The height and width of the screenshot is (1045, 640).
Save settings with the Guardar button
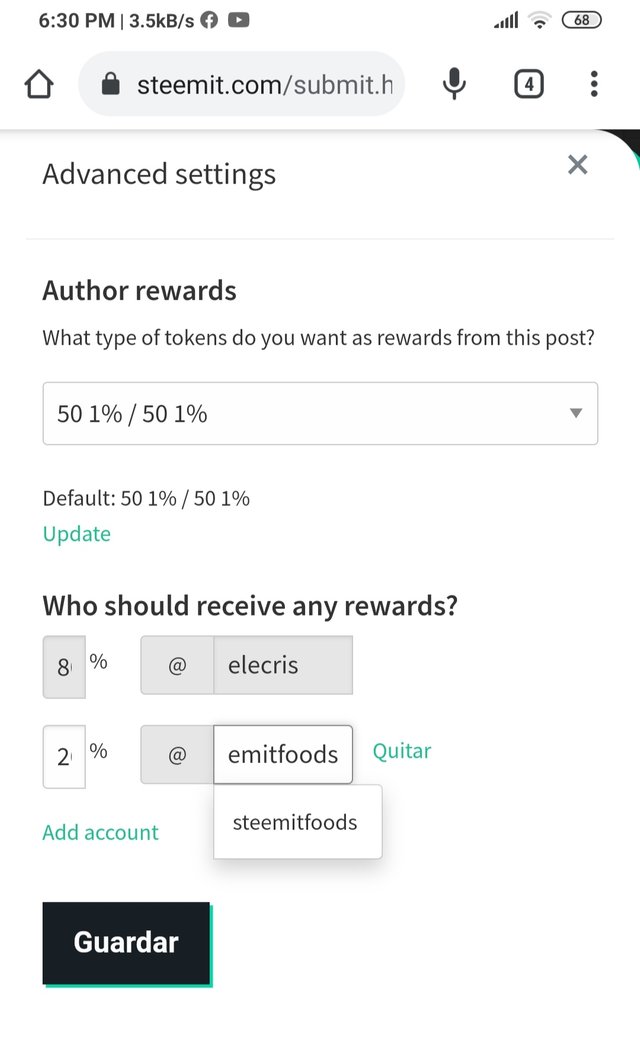point(127,942)
